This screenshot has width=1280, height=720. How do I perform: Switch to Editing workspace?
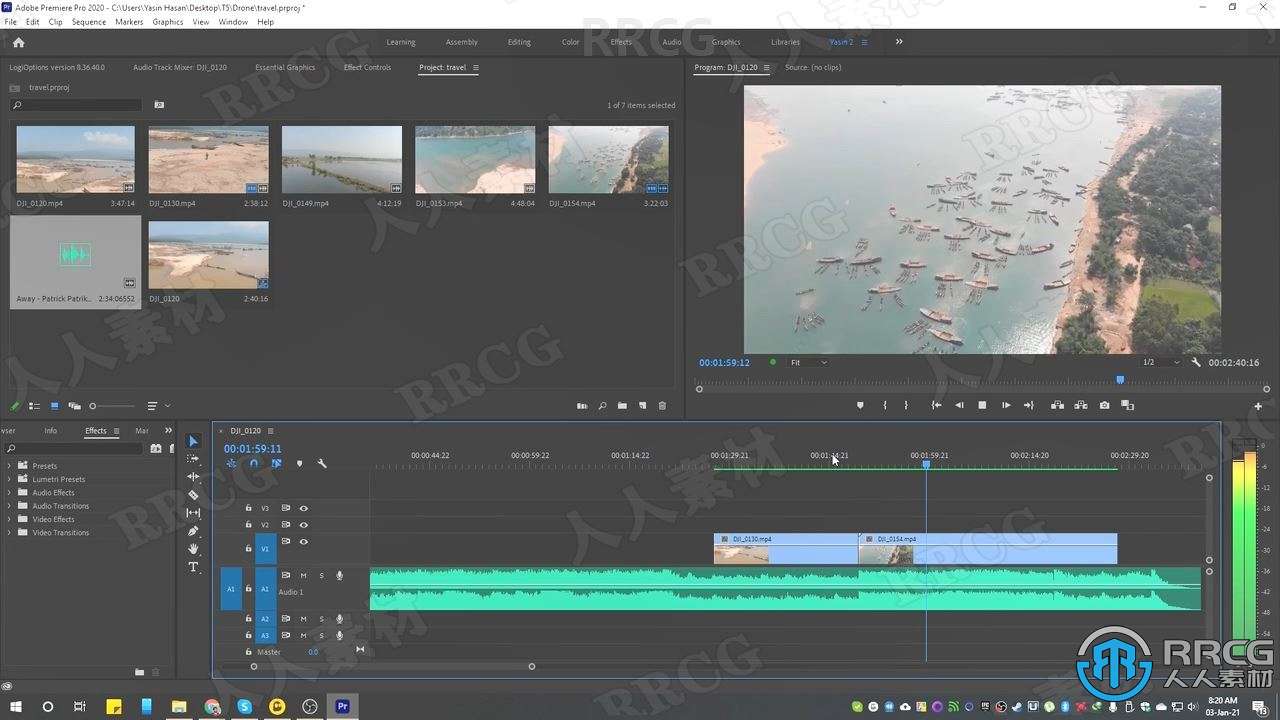(519, 42)
